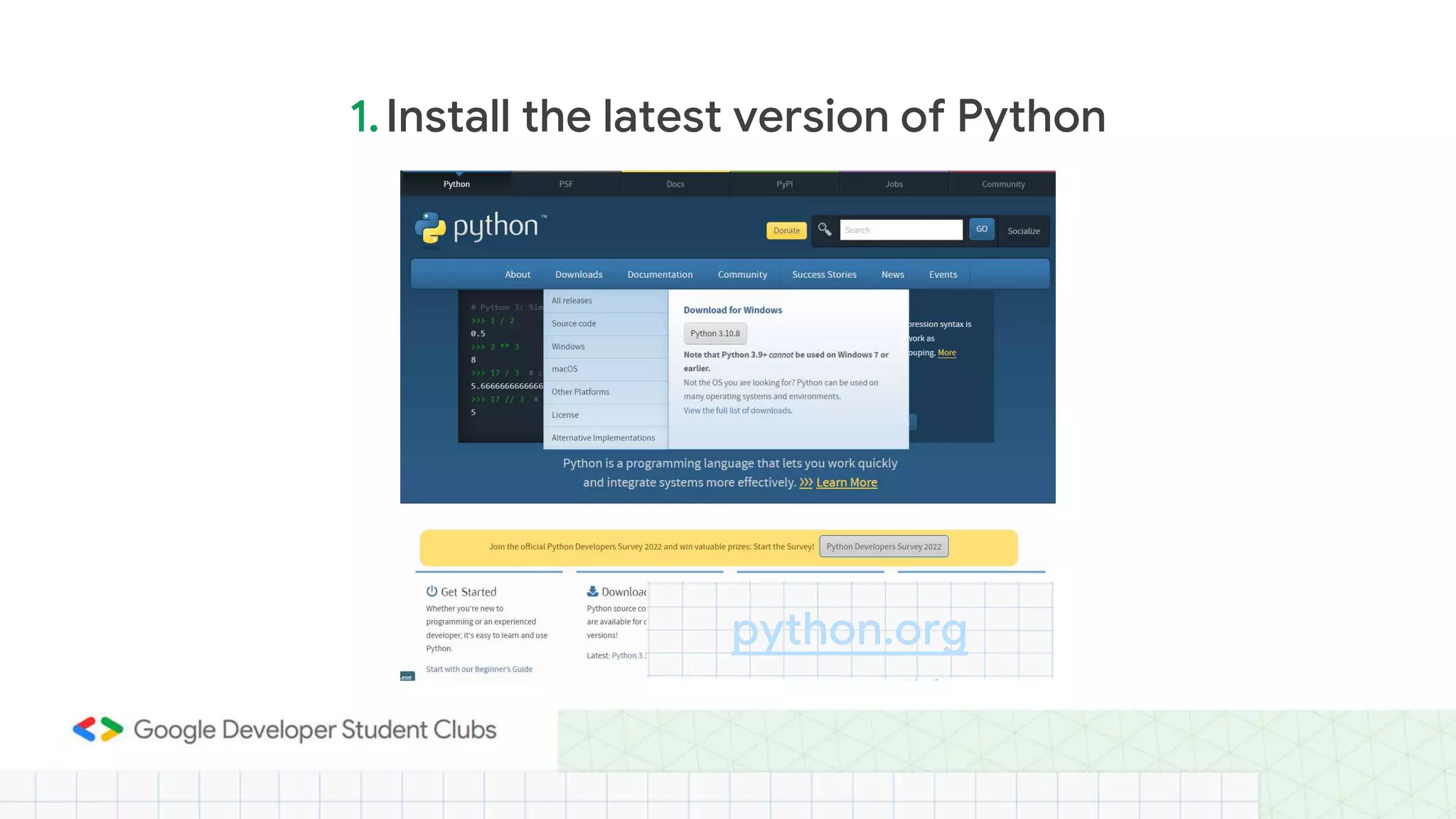Expand the Socialize menu
Screen dimensions: 1456x819
[x=1023, y=231]
